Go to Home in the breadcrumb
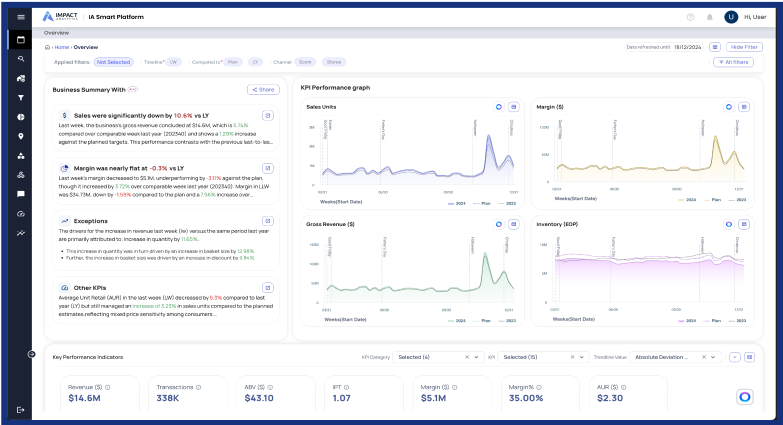 coord(62,47)
